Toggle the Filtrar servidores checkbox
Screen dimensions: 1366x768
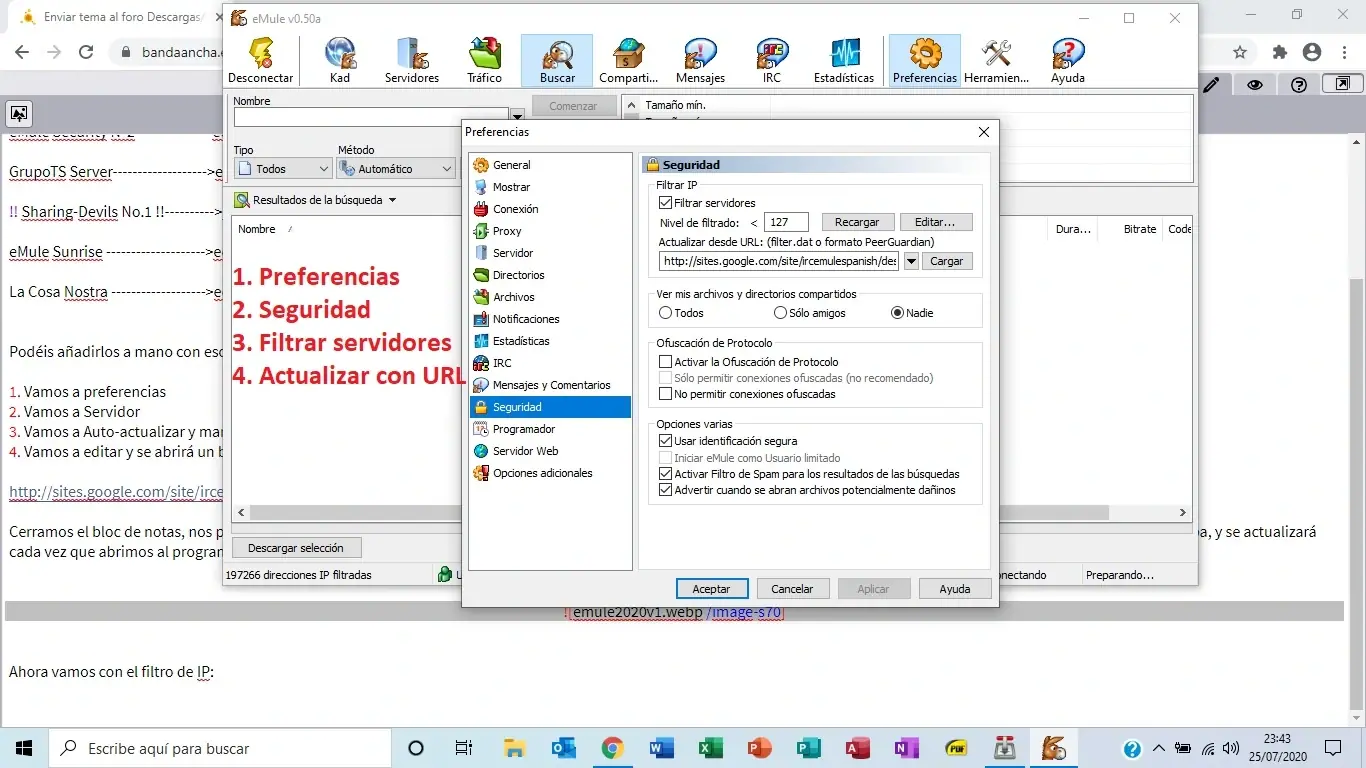coord(666,203)
